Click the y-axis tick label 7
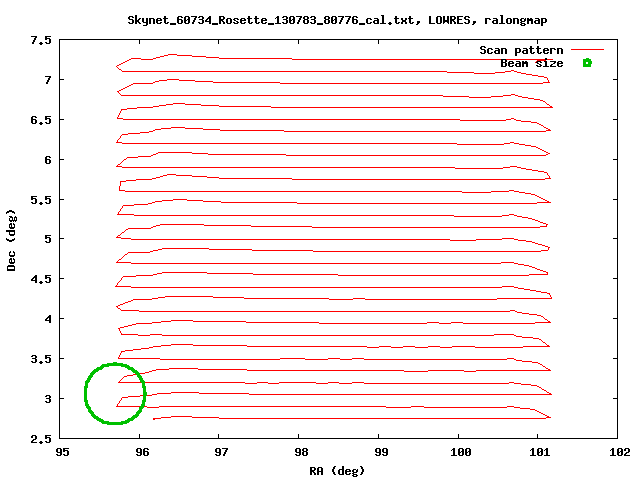 click(49, 80)
